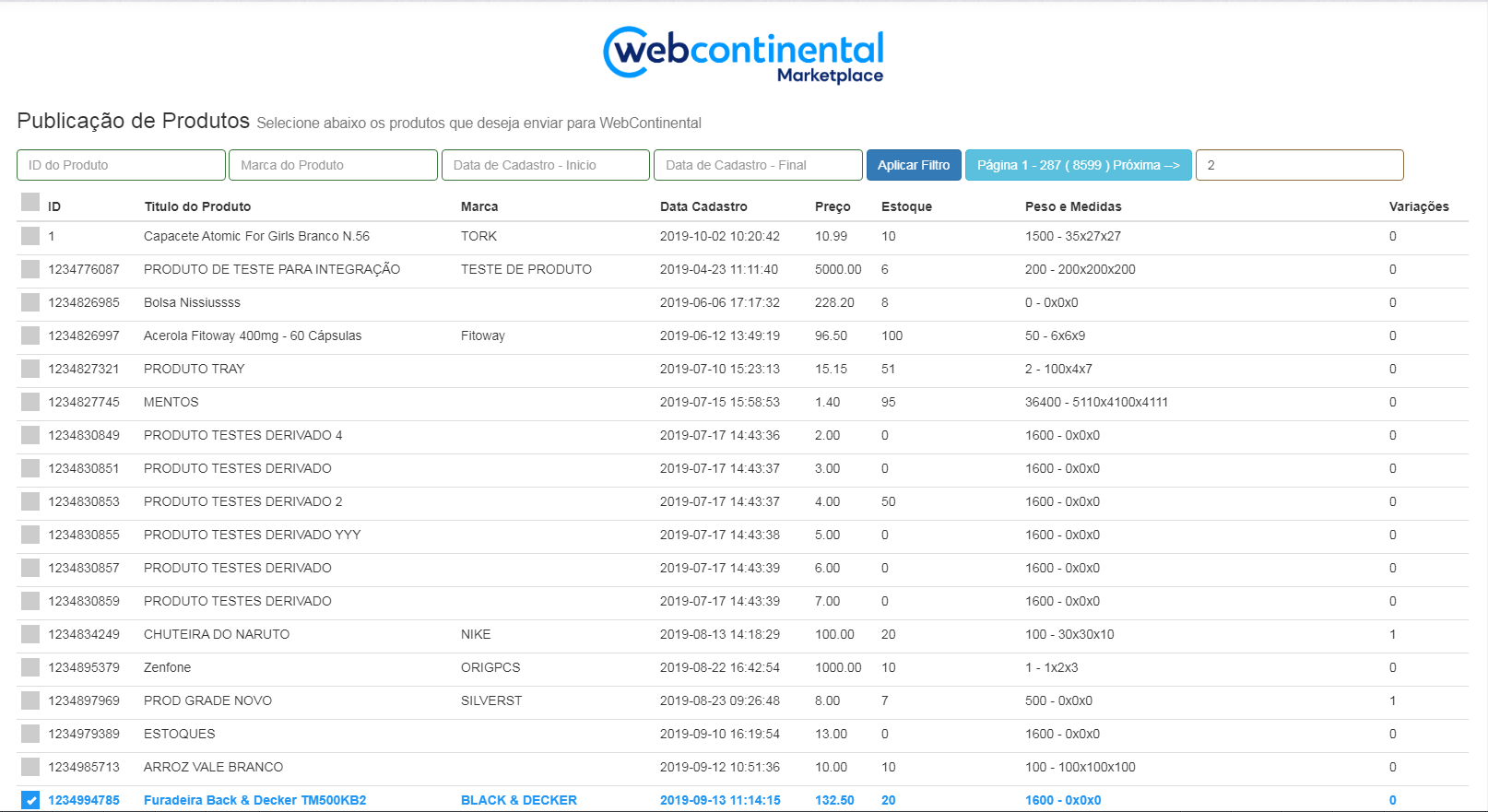This screenshot has height=812, width=1488.
Task: Click the ORIGPCS brand cell
Action: coord(490,667)
